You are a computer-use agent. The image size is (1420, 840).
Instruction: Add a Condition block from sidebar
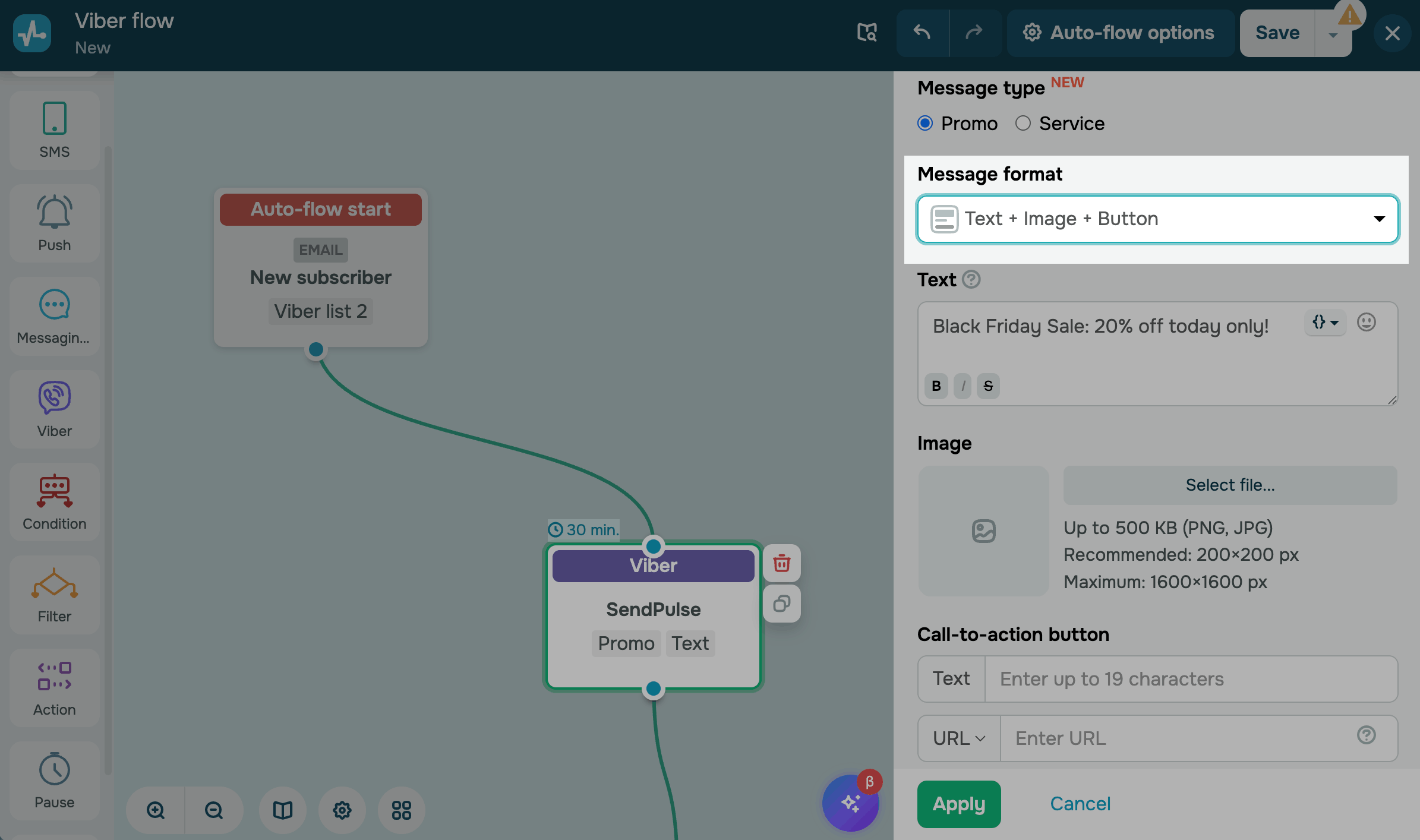pos(54,502)
